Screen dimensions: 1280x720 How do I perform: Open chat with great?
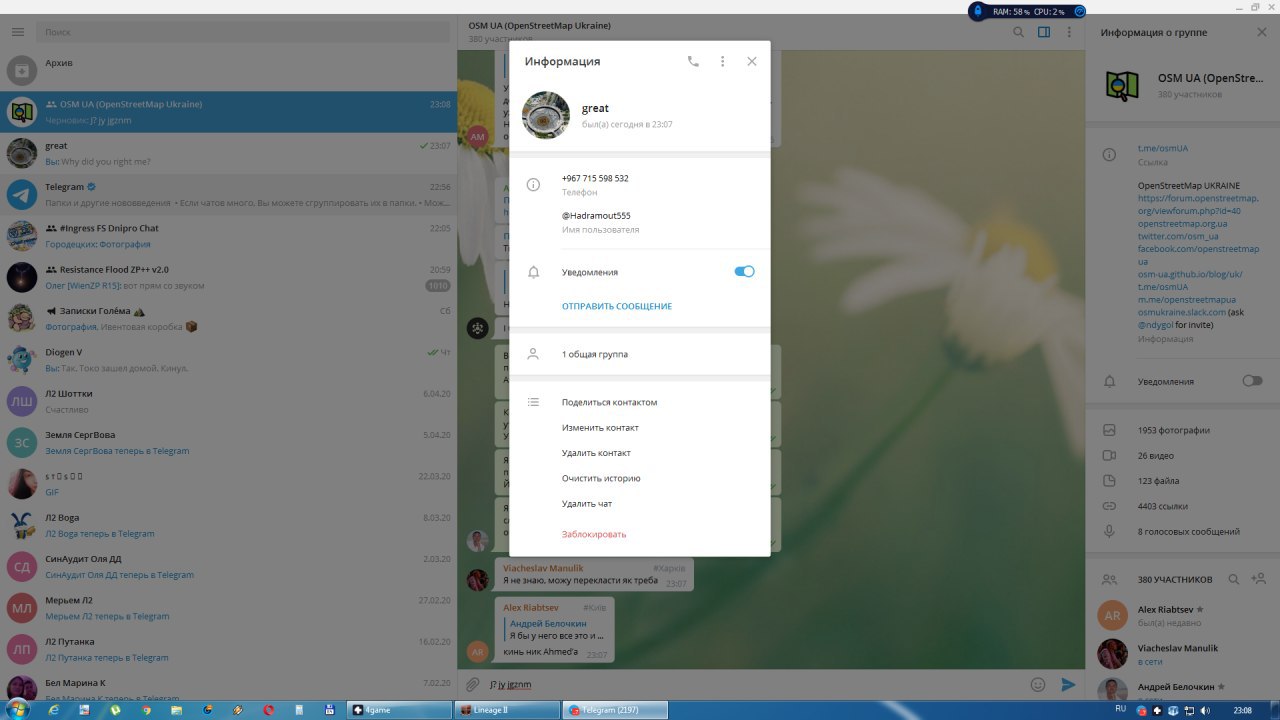pos(229,153)
